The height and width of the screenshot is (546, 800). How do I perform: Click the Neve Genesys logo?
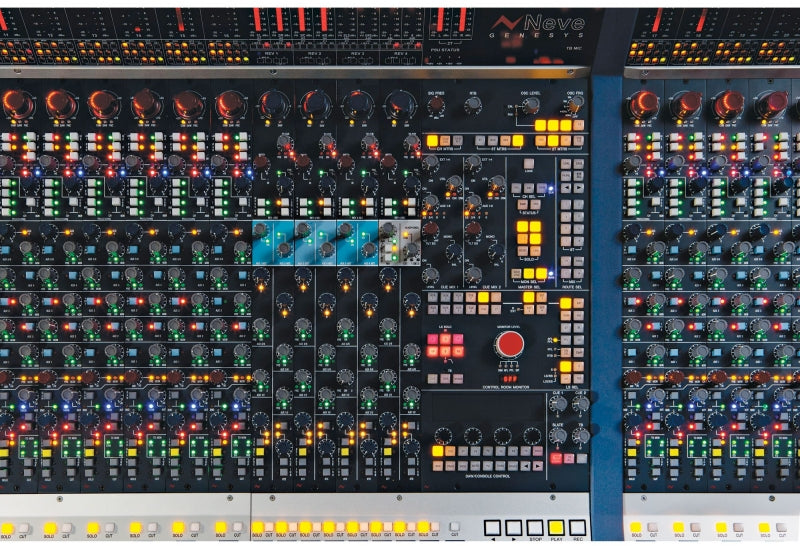click(x=548, y=25)
